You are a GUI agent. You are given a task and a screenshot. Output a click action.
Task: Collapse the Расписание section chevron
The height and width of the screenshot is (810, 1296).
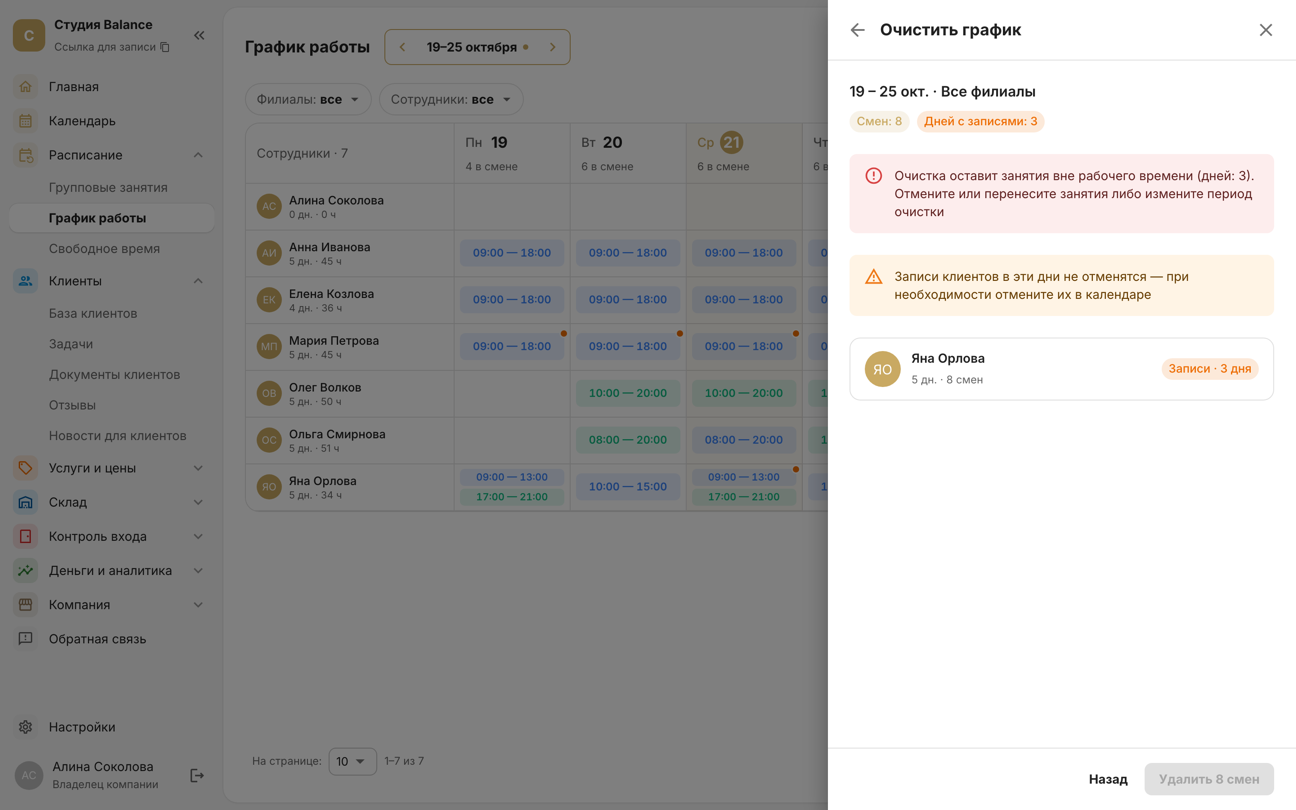tap(198, 155)
